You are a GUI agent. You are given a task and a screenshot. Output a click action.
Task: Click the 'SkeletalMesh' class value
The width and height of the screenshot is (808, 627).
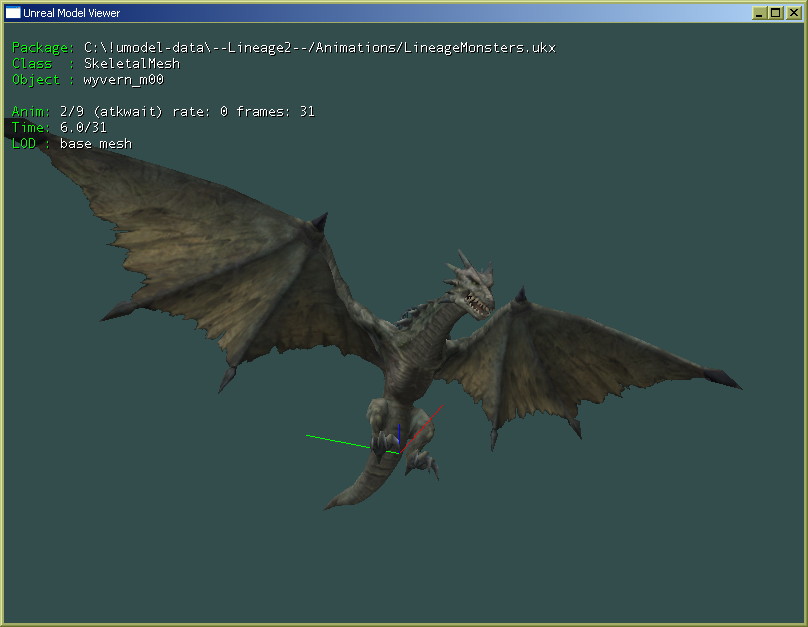pos(132,63)
